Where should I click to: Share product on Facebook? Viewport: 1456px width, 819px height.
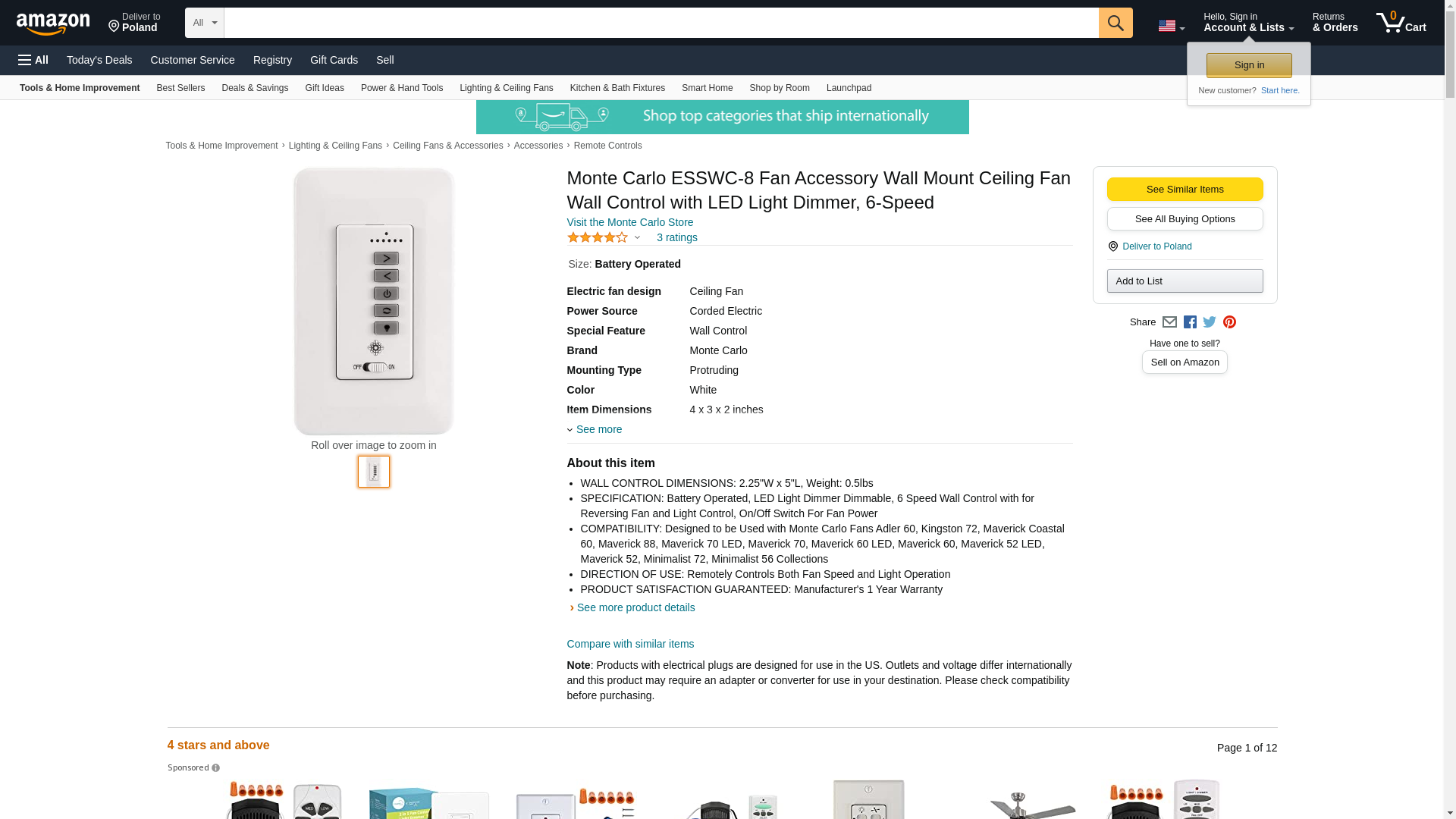pyautogui.click(x=1190, y=322)
